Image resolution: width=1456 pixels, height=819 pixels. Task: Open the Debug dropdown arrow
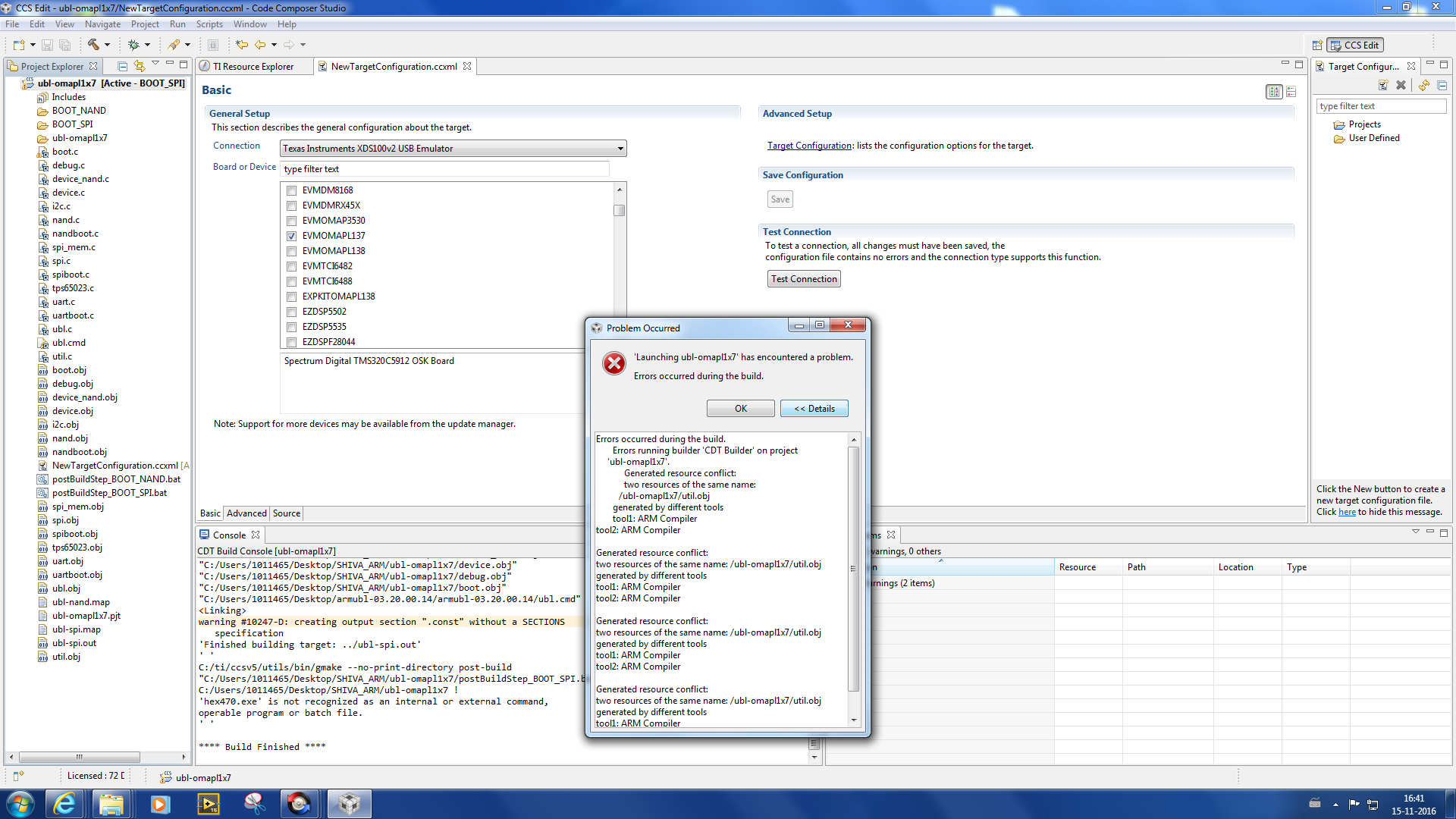(147, 45)
